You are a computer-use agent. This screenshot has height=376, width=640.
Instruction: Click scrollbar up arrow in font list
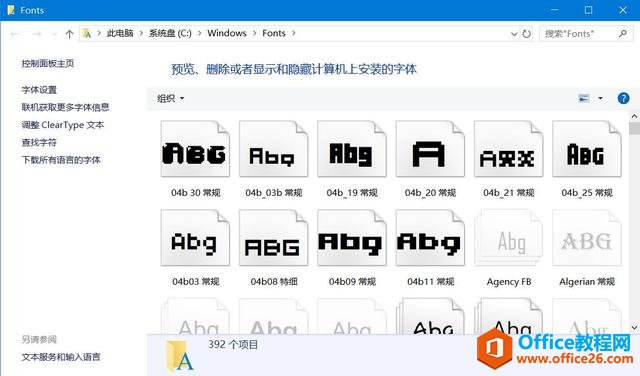(x=634, y=117)
